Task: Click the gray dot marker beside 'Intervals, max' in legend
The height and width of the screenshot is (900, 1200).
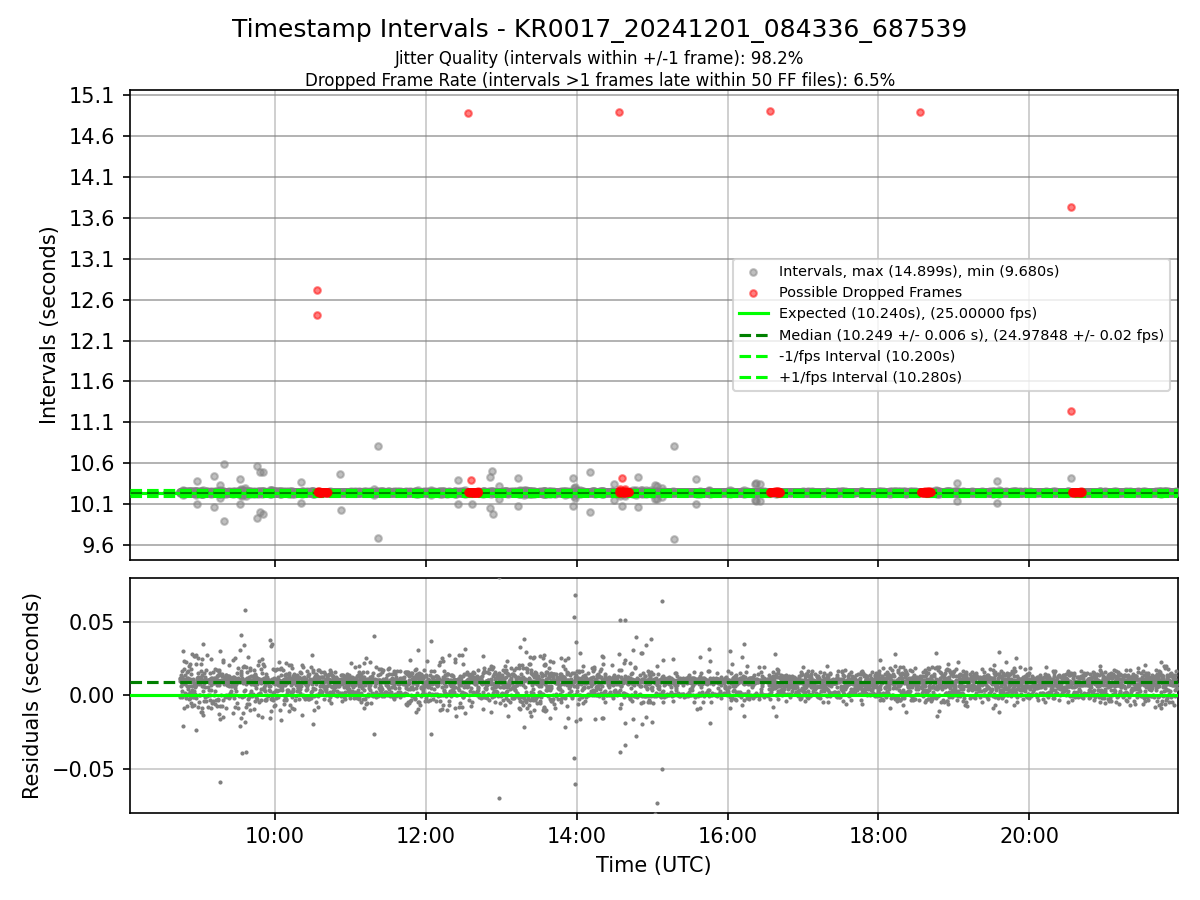Action: pyautogui.click(x=754, y=272)
